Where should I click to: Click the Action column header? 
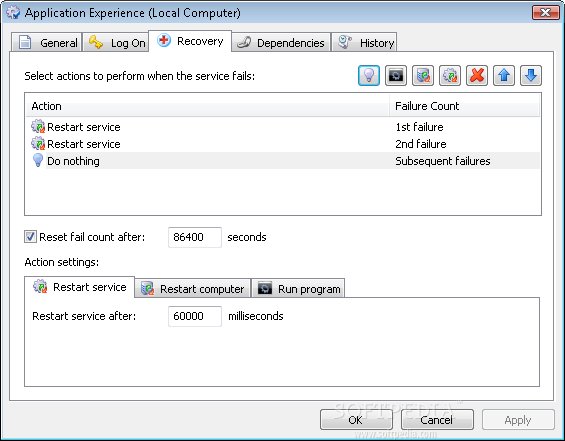(207, 106)
